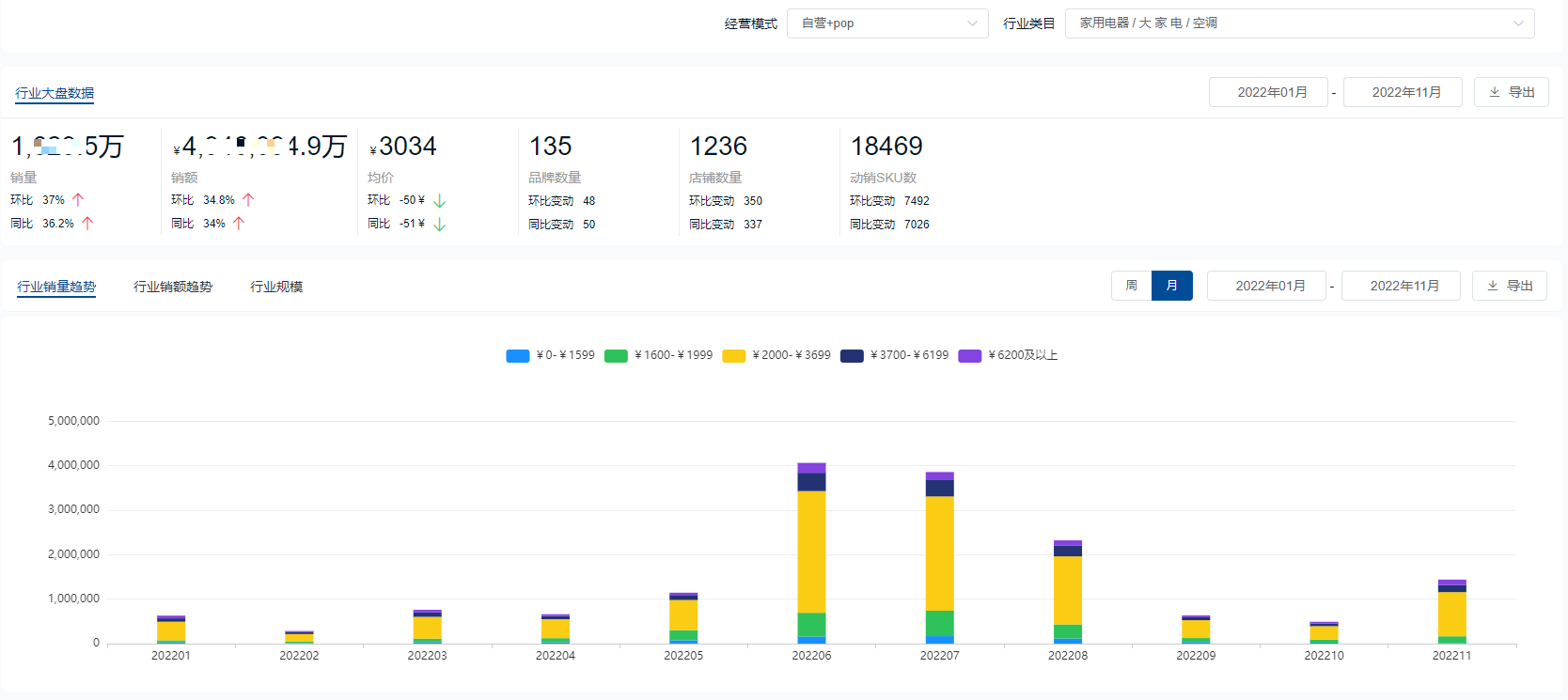Click the 行业大盘数据 heading link
Image resolution: width=1568 pixels, height=700 pixels.
pos(55,93)
